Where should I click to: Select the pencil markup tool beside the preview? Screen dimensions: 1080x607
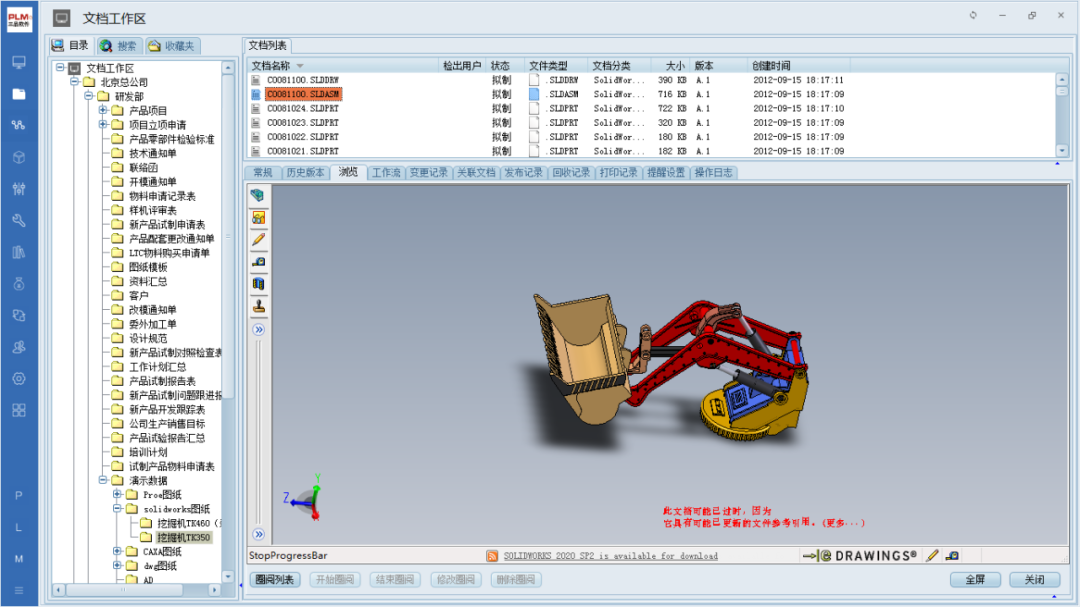(259, 239)
